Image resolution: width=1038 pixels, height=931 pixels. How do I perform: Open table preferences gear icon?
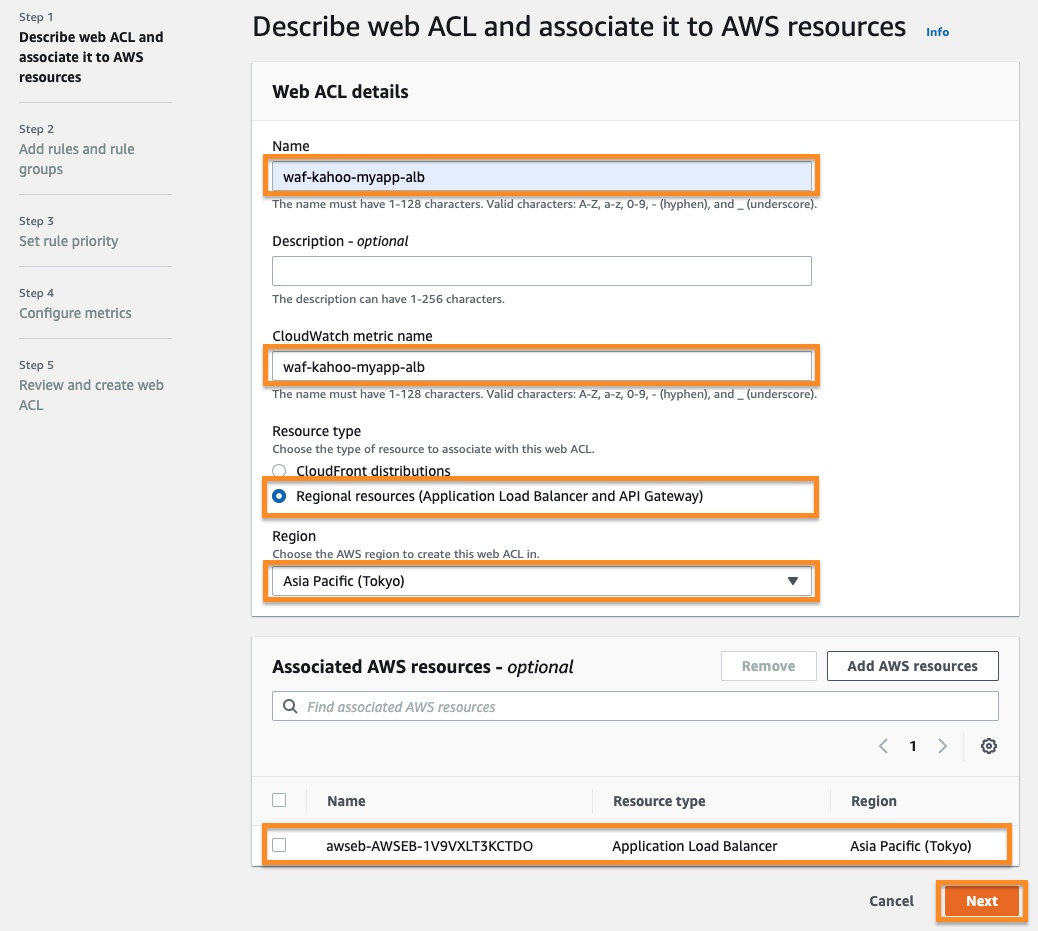[988, 746]
